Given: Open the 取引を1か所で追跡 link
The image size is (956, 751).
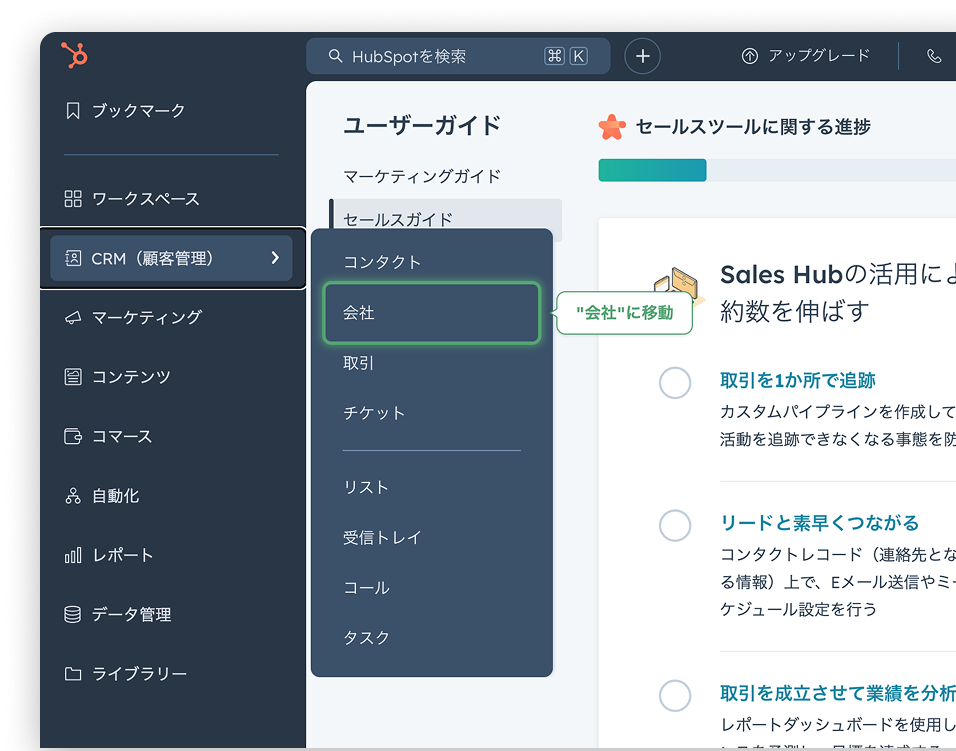Looking at the screenshot, I should coord(797,380).
